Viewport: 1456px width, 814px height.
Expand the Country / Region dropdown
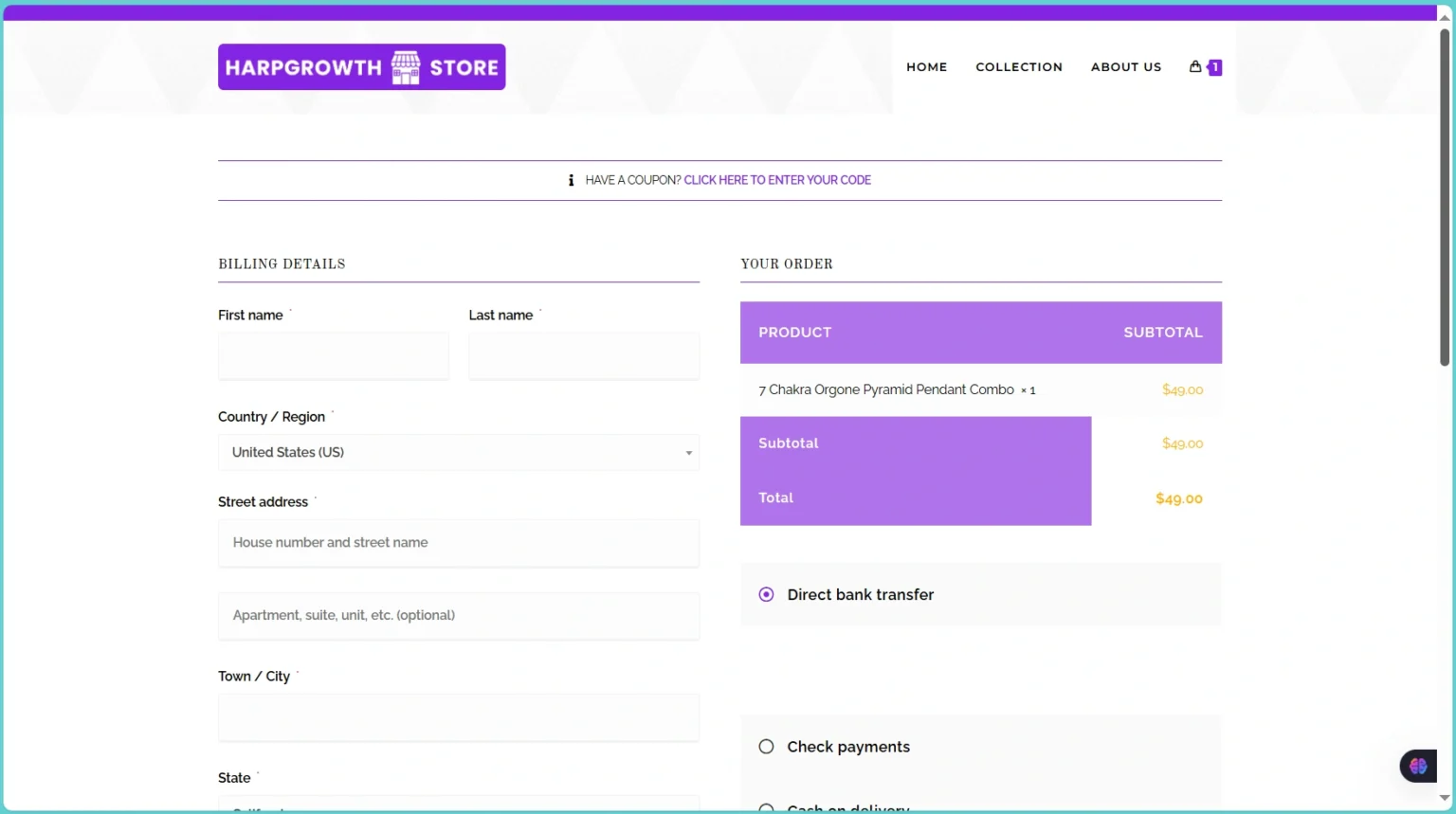click(458, 453)
